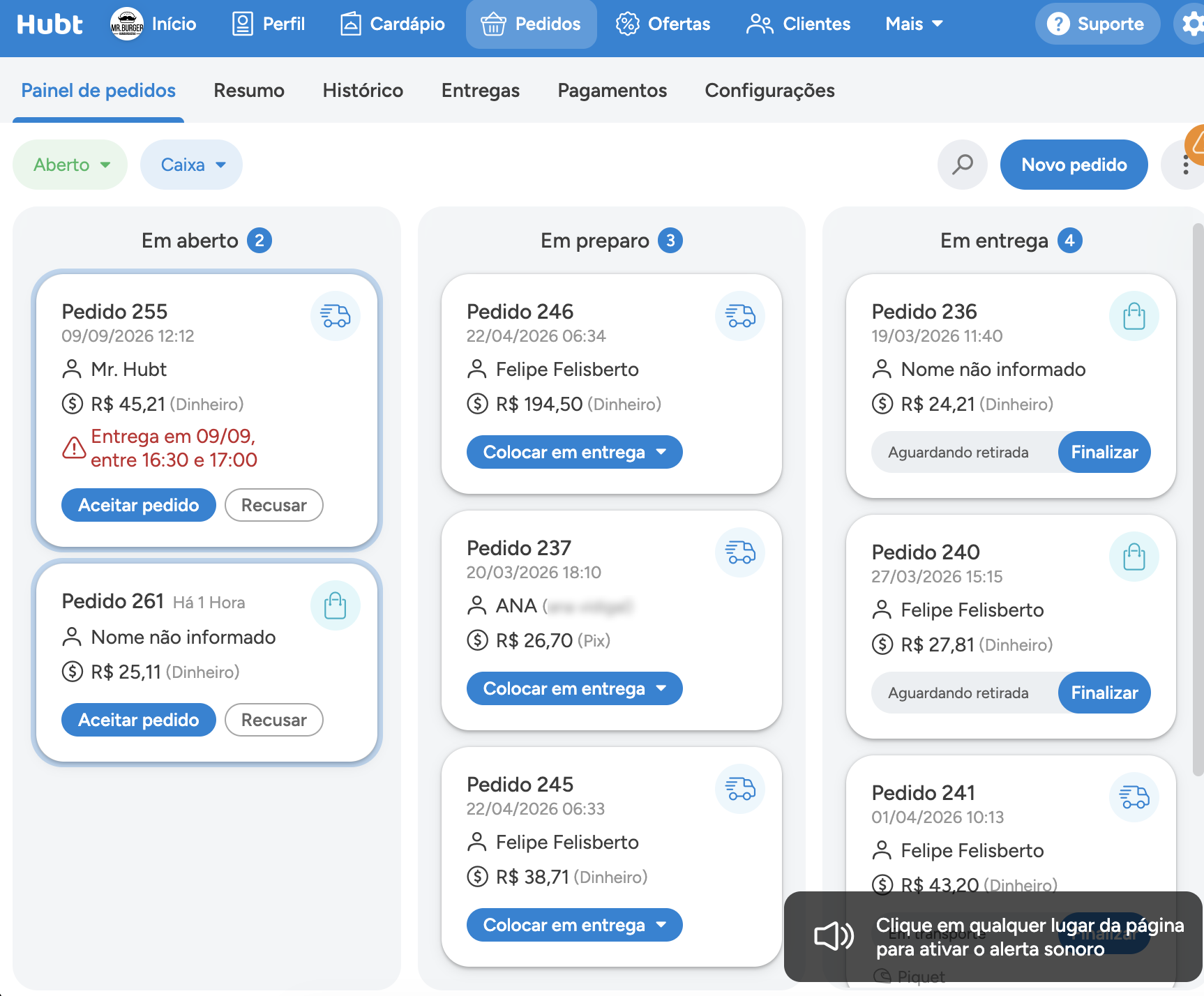The height and width of the screenshot is (996, 1204).
Task: Go to the Perfil menu
Action: point(269,24)
